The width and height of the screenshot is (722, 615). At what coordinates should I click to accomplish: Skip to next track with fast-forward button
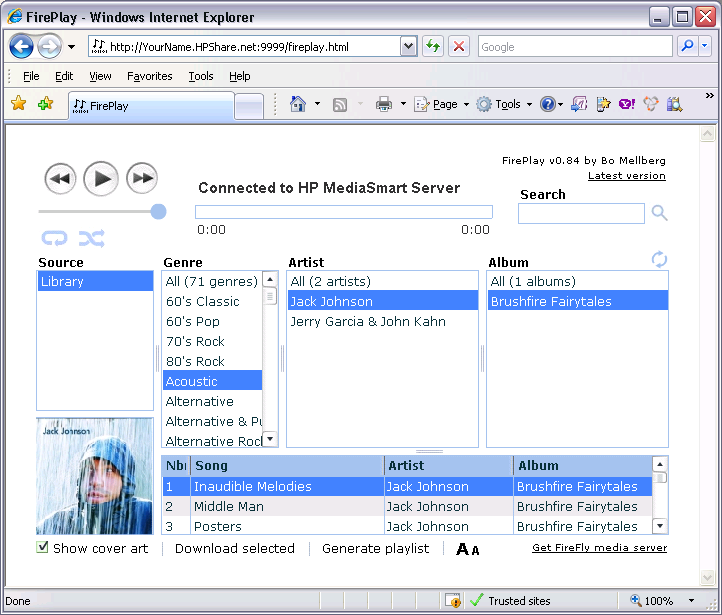click(x=142, y=178)
